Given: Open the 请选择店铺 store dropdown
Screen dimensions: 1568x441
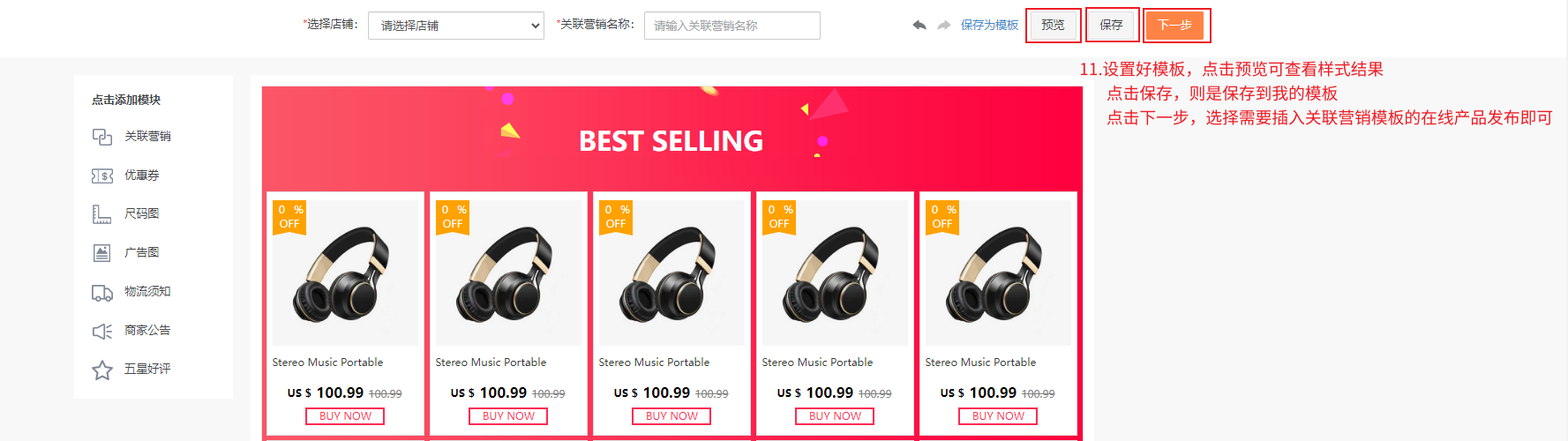Looking at the screenshot, I should 456,26.
